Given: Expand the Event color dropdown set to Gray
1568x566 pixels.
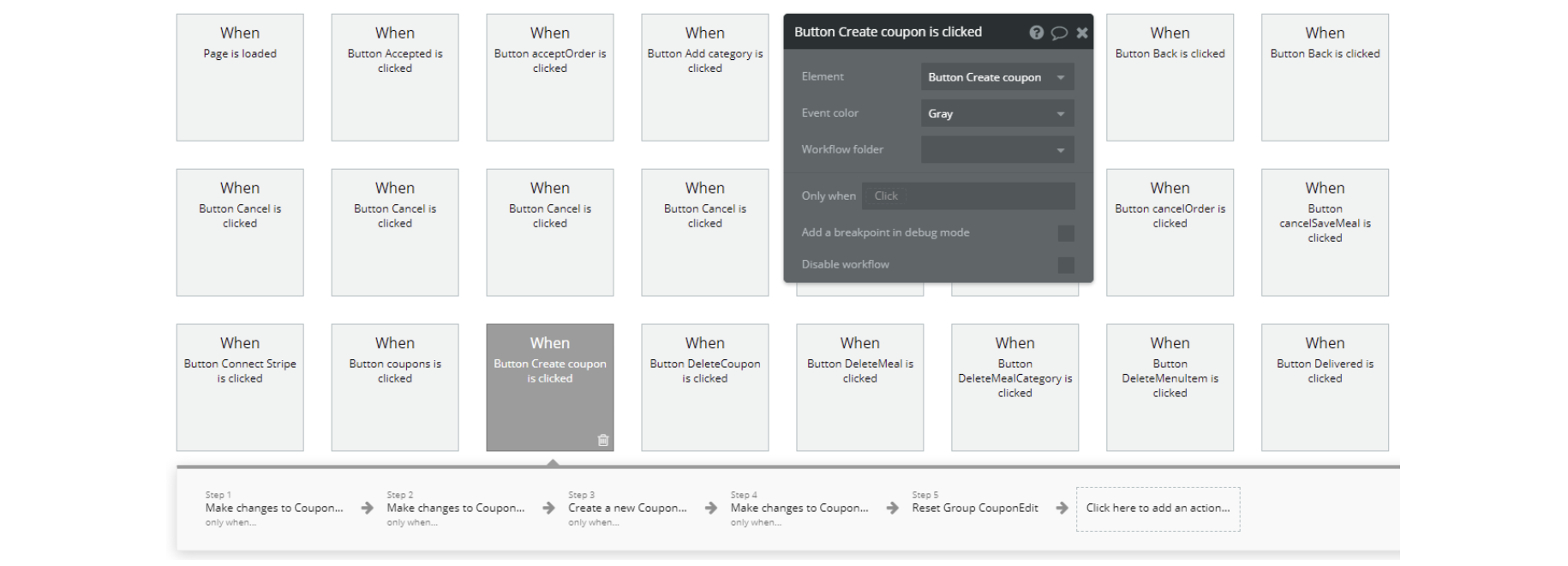Looking at the screenshot, I should (x=996, y=113).
